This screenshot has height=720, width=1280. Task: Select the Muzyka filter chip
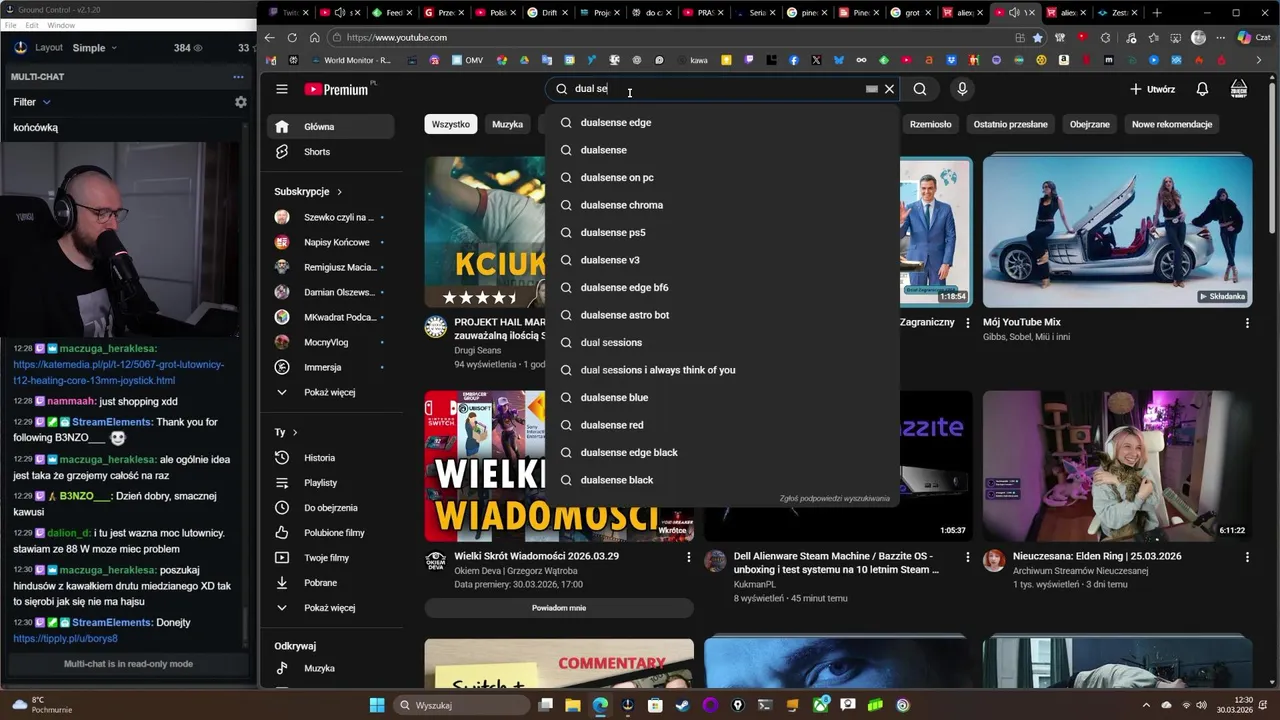[507, 124]
